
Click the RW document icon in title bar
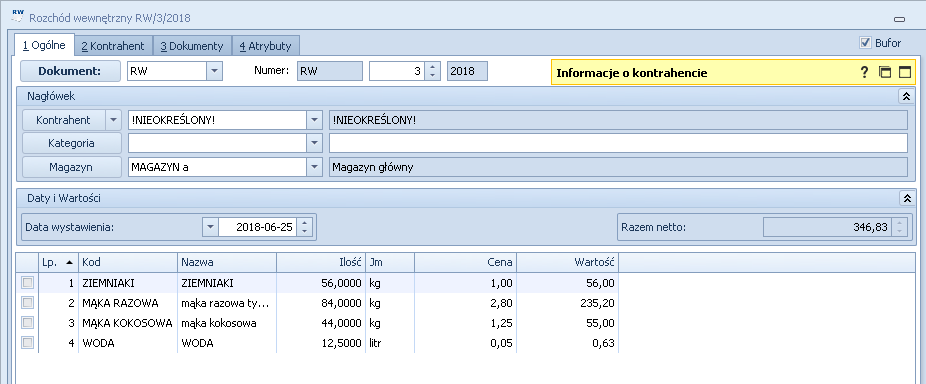(18, 15)
